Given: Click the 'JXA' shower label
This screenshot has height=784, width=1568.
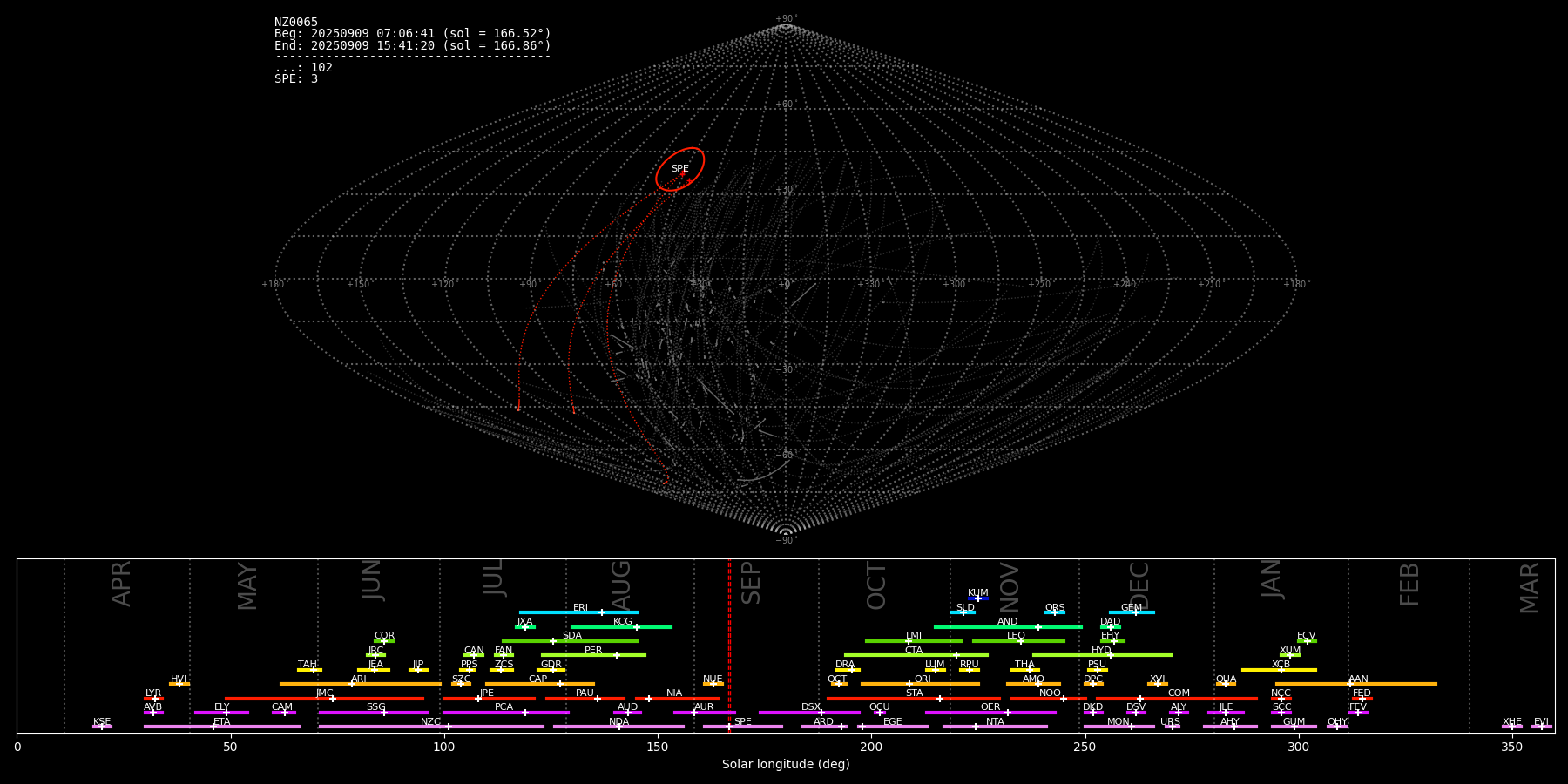Looking at the screenshot, I should [x=524, y=622].
